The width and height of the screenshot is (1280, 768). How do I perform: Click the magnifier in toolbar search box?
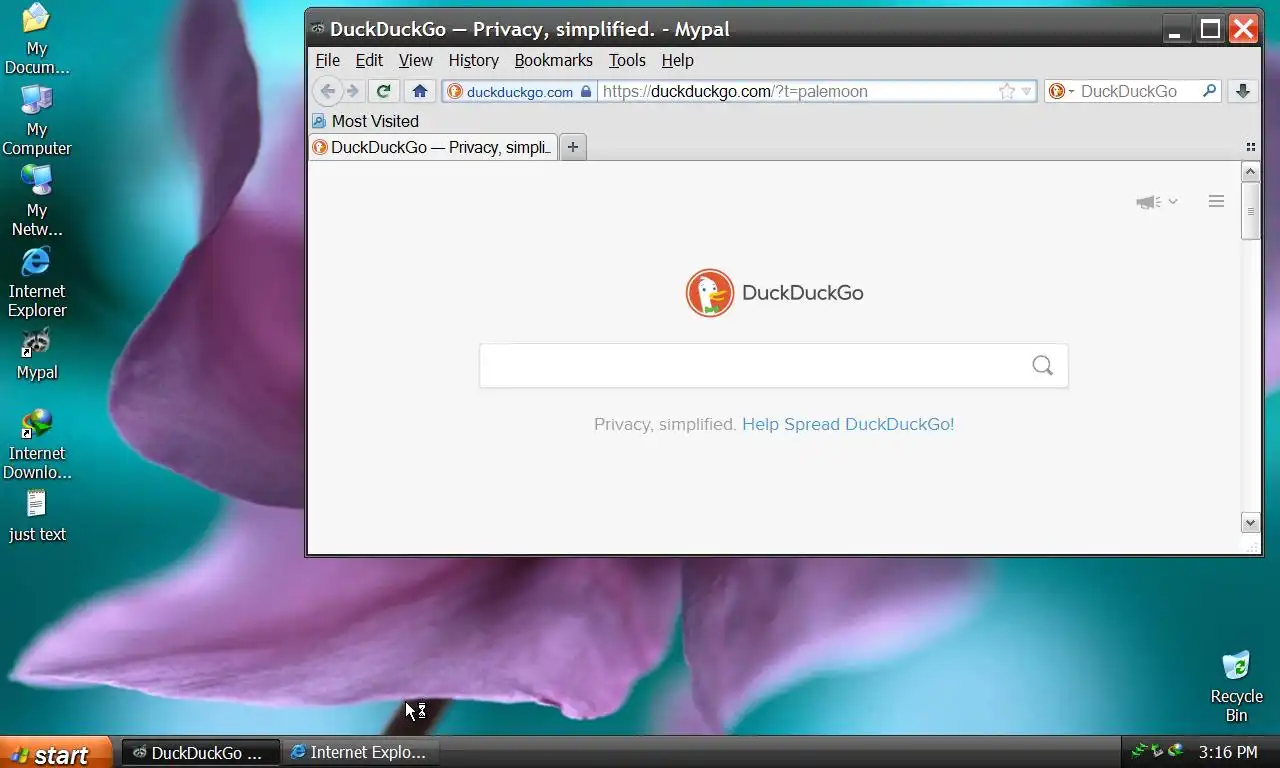1209,91
